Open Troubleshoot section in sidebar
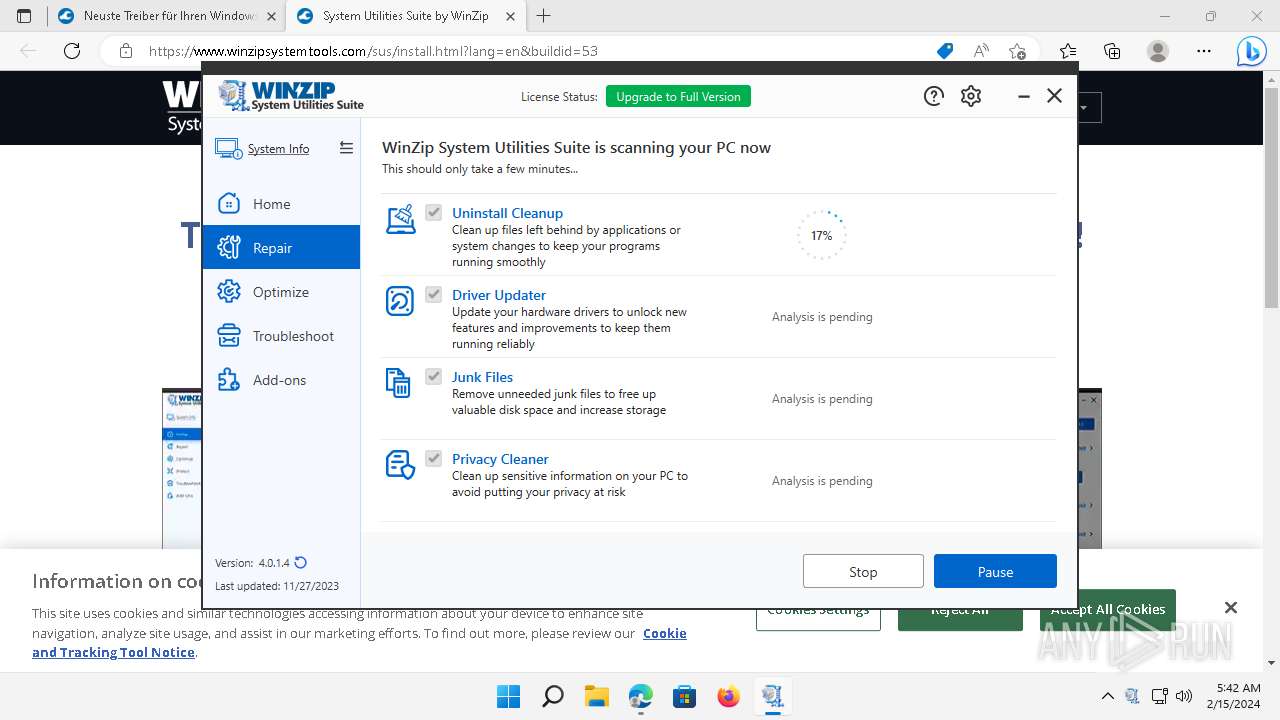 tap(281, 336)
